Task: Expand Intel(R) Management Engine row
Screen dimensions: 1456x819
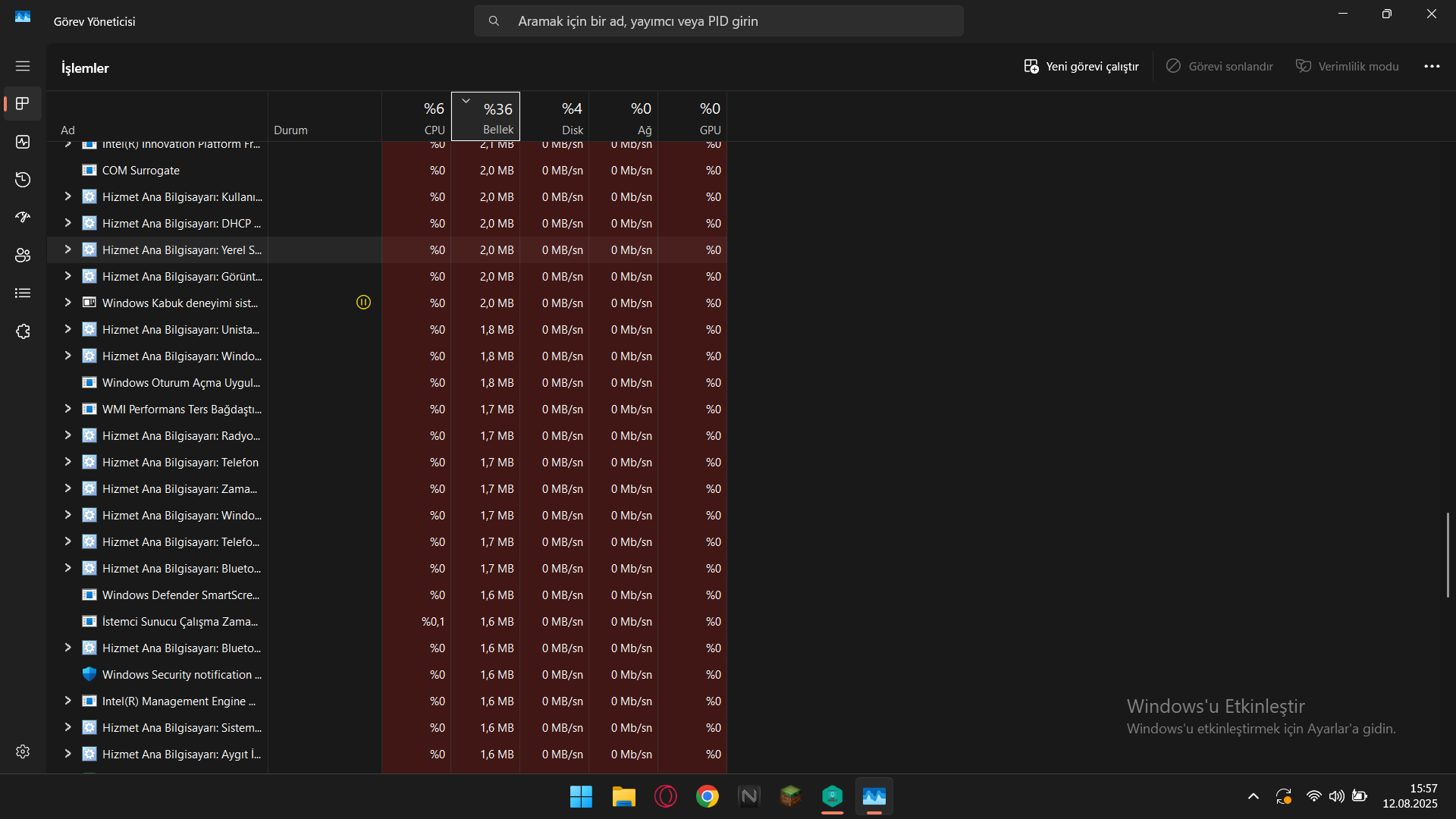Action: (67, 701)
